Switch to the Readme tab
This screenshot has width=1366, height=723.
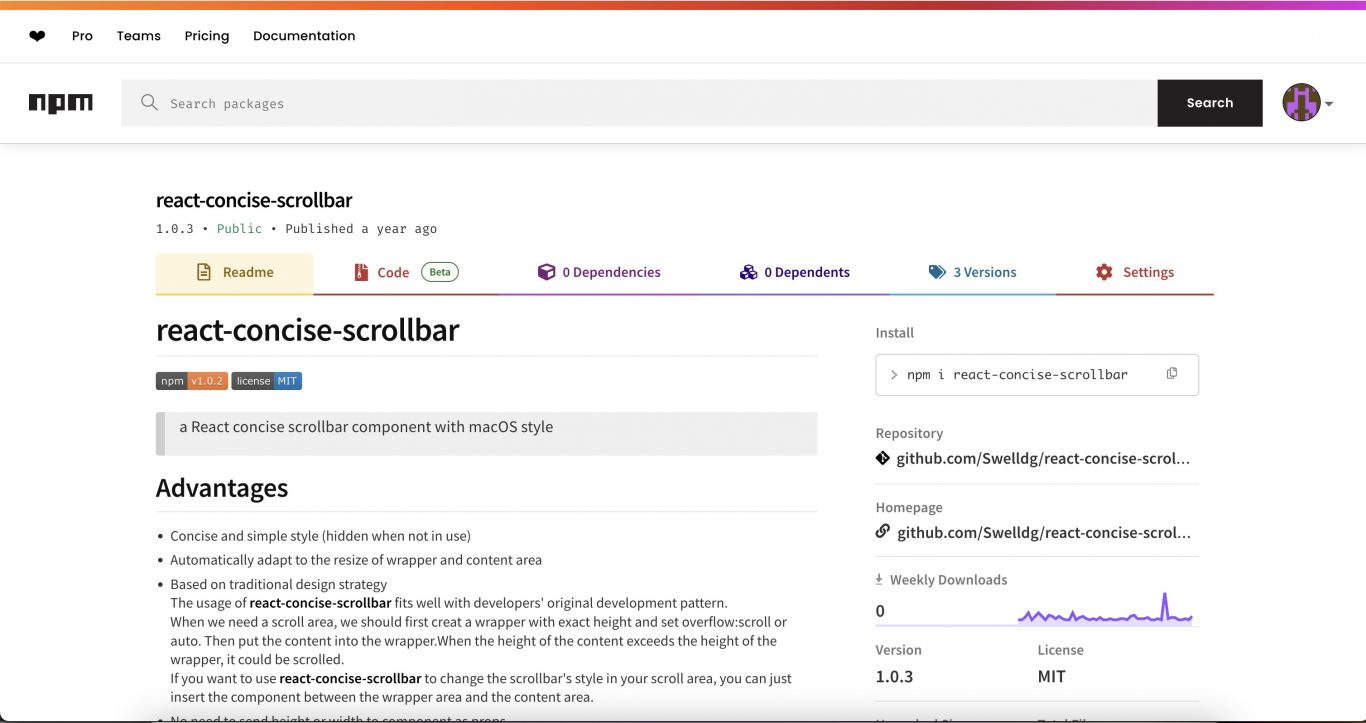coord(234,273)
